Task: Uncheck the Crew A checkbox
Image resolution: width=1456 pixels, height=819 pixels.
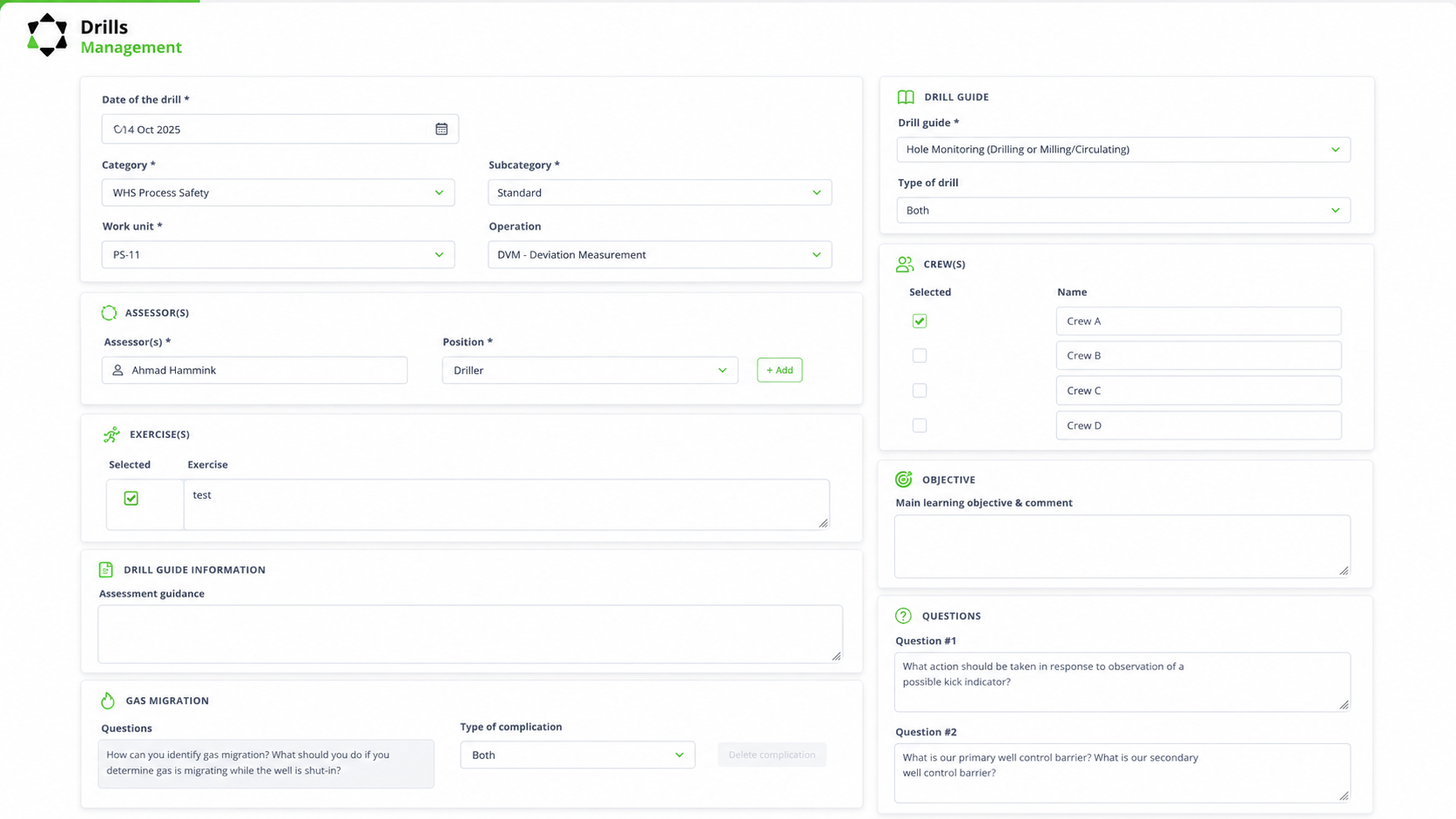Action: [x=920, y=321]
